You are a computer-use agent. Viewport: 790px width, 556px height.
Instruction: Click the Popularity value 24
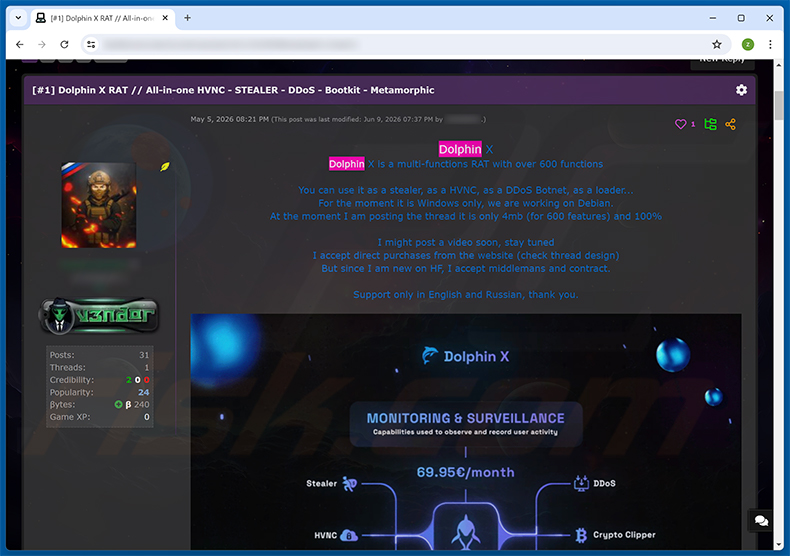[144, 392]
